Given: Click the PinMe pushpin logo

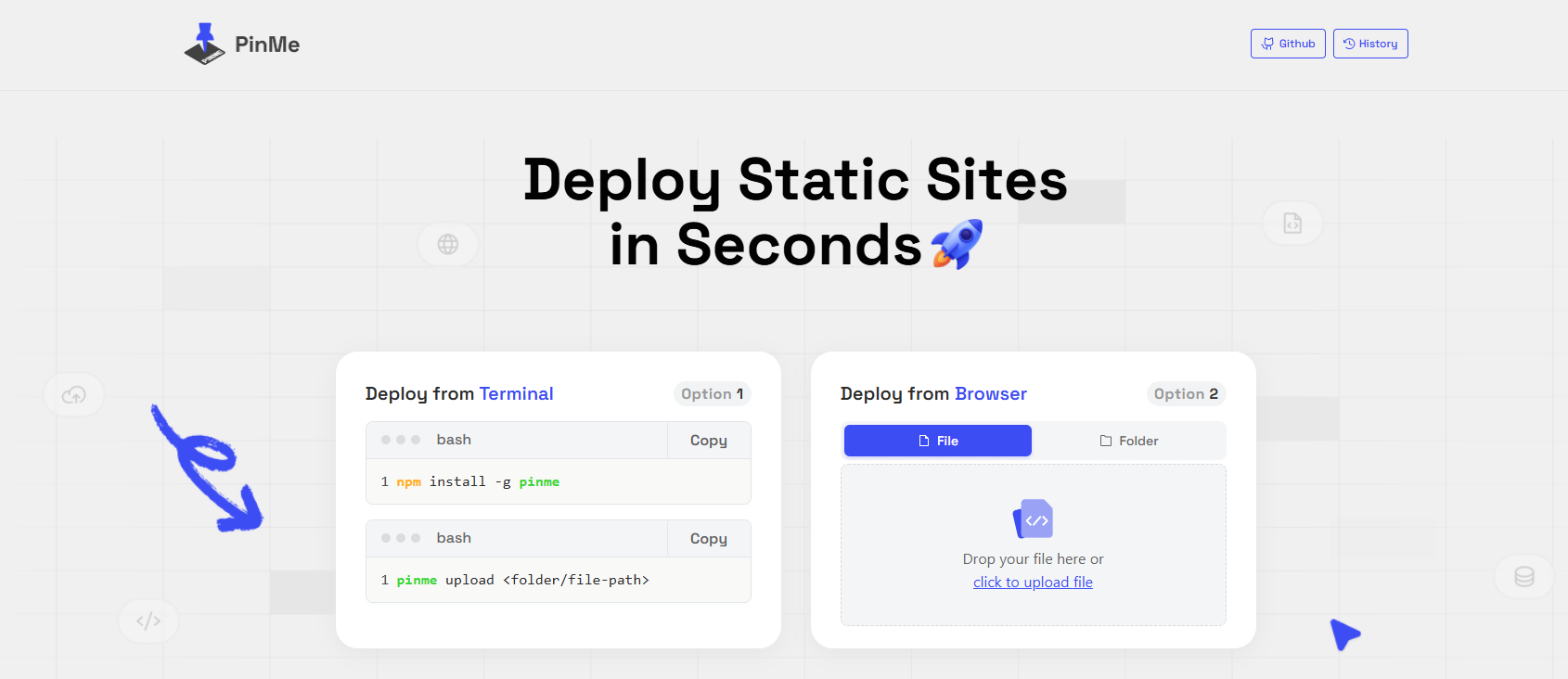Looking at the screenshot, I should pyautogui.click(x=205, y=44).
